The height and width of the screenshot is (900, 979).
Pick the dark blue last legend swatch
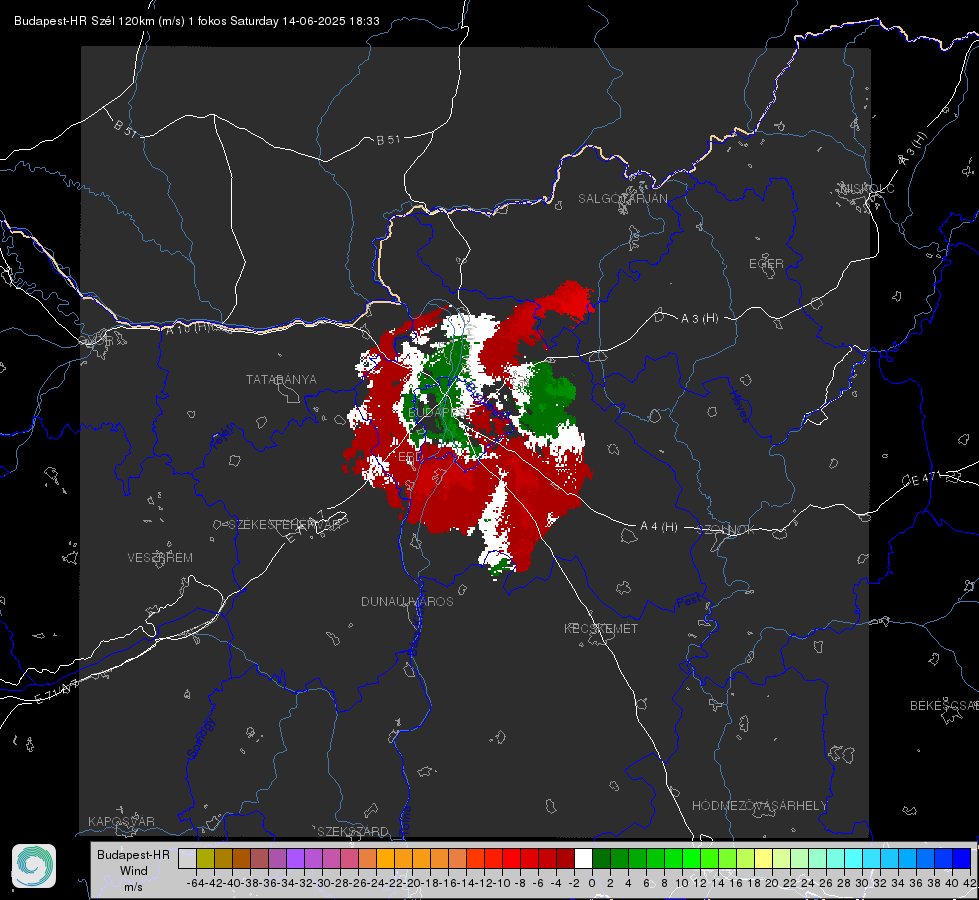click(x=962, y=858)
